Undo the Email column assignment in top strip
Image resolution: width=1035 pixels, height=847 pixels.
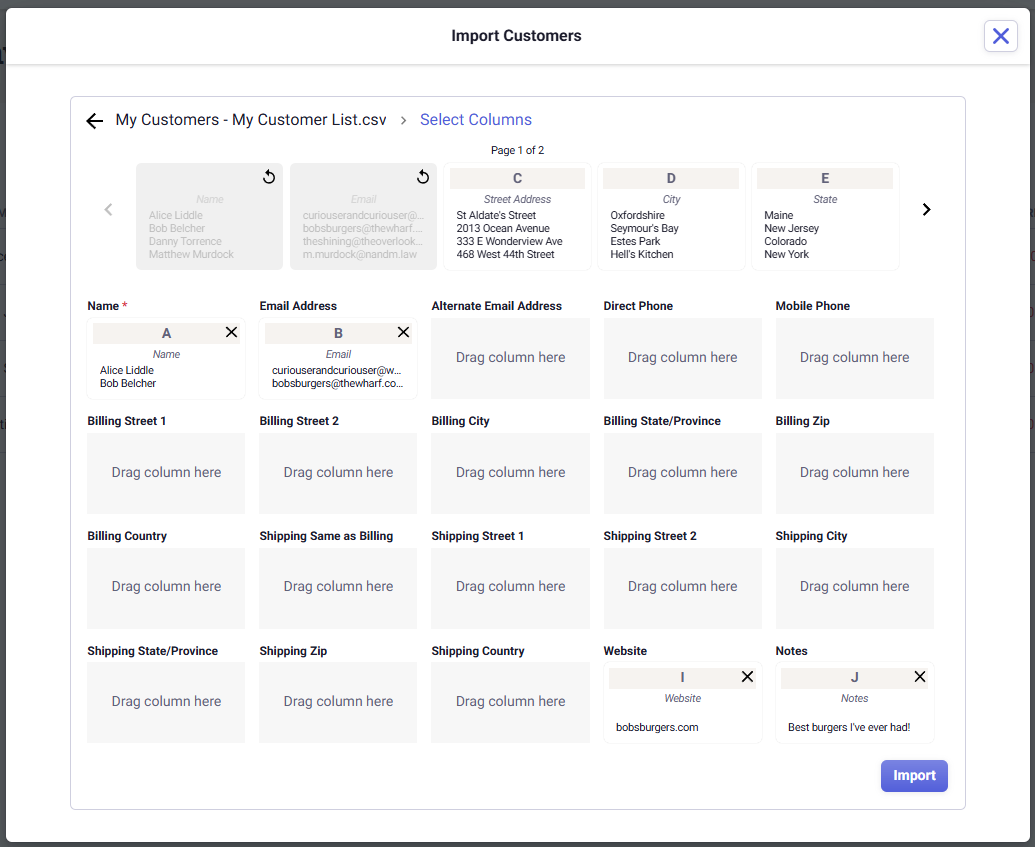[422, 177]
